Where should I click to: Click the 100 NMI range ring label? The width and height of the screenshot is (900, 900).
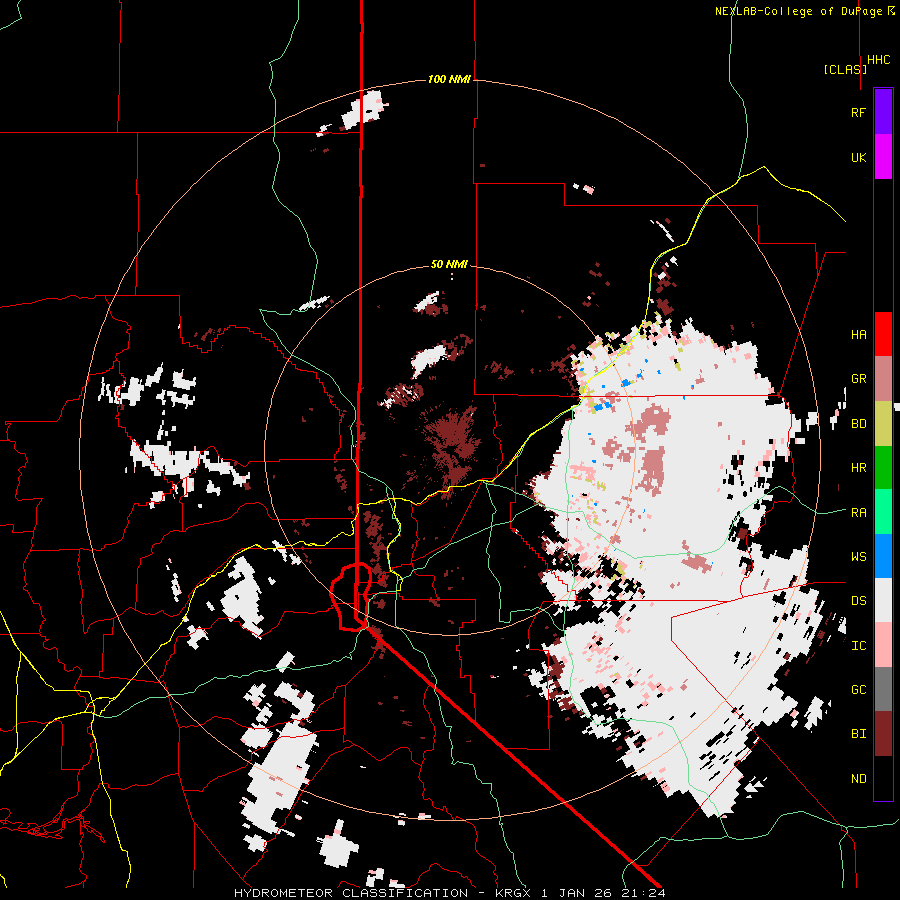pos(449,79)
